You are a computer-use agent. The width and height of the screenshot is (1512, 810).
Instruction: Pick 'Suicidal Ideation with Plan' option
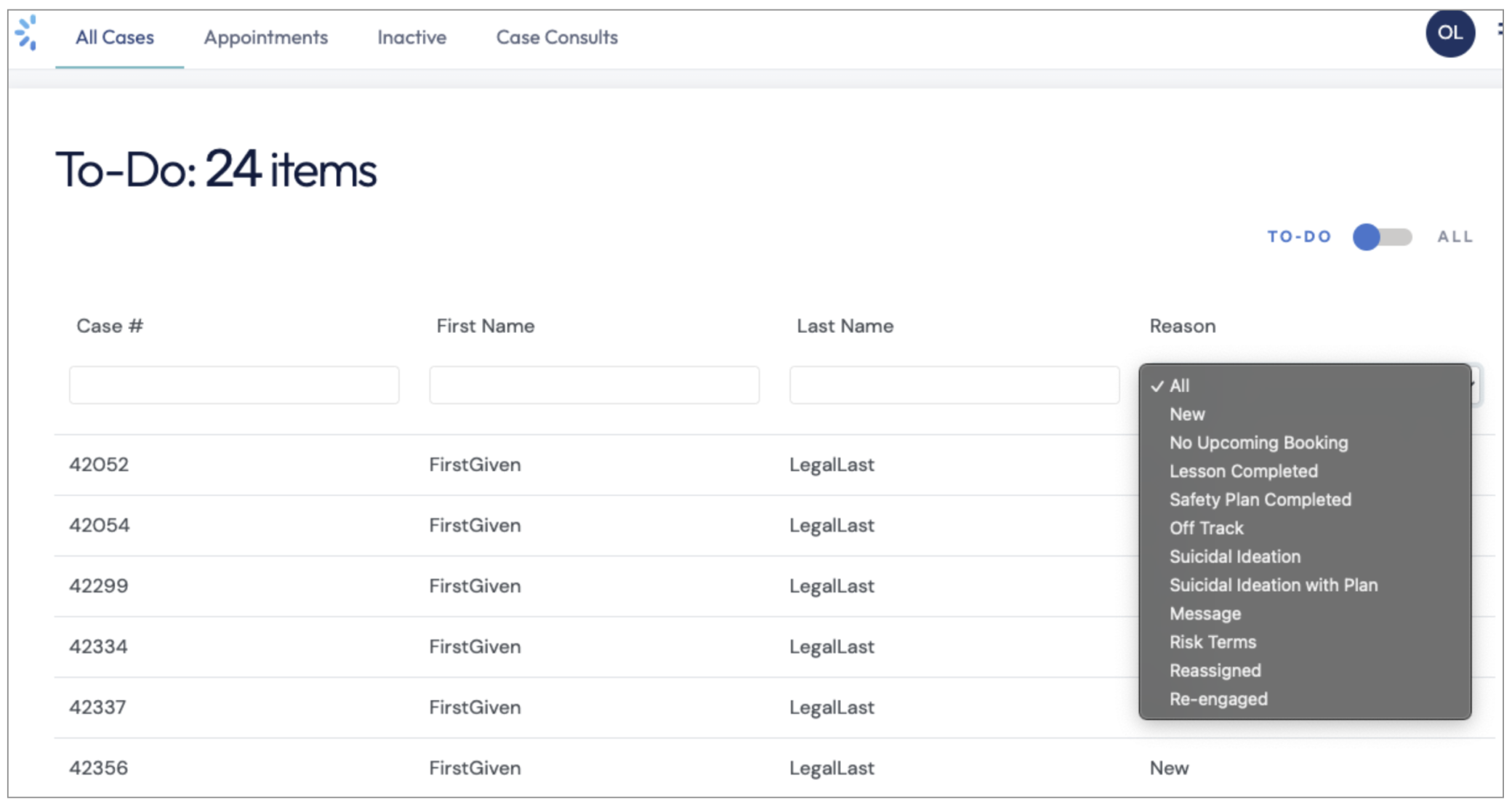pyautogui.click(x=1273, y=585)
